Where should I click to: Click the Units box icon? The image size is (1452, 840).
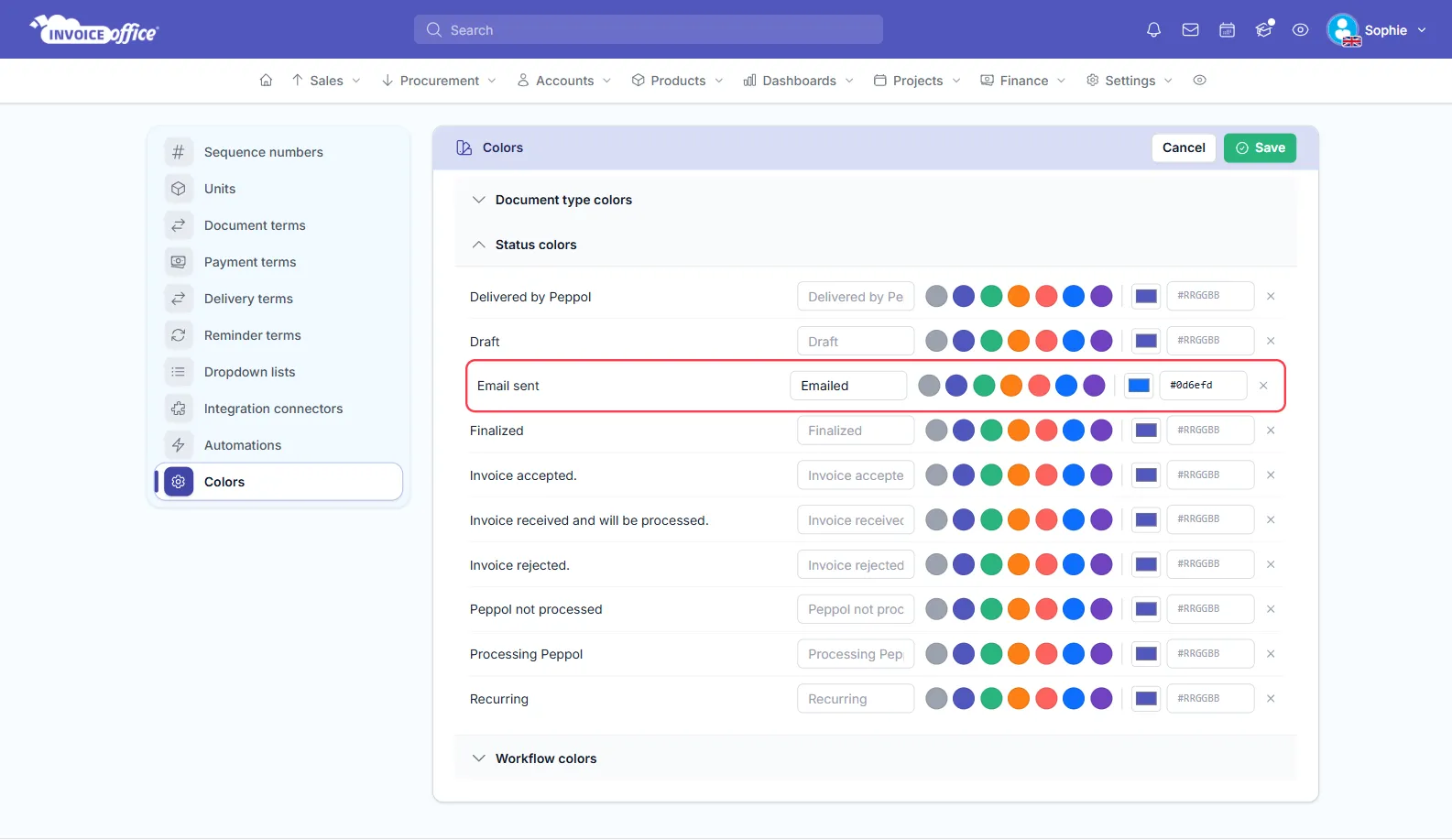pos(179,189)
